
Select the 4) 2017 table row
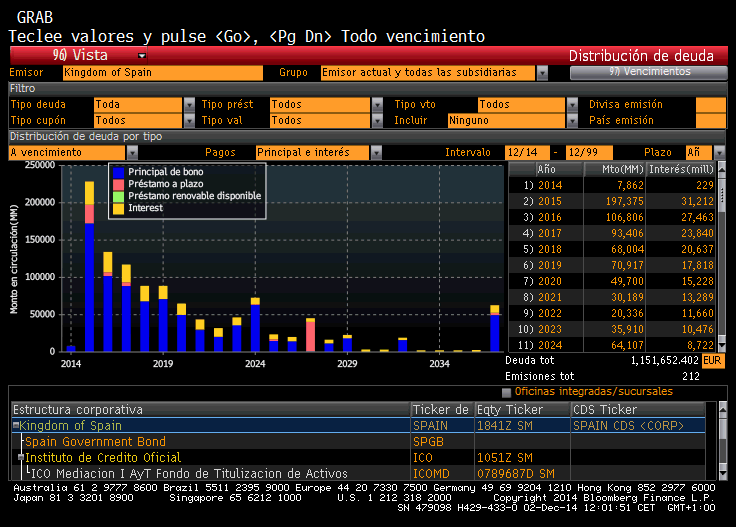[612, 233]
